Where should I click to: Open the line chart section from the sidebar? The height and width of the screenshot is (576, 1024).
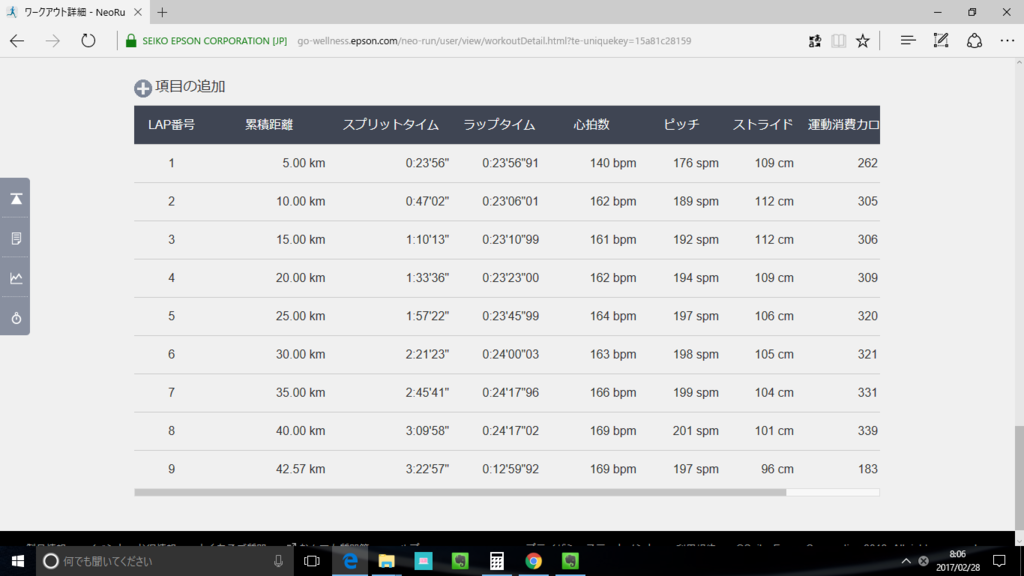[16, 278]
